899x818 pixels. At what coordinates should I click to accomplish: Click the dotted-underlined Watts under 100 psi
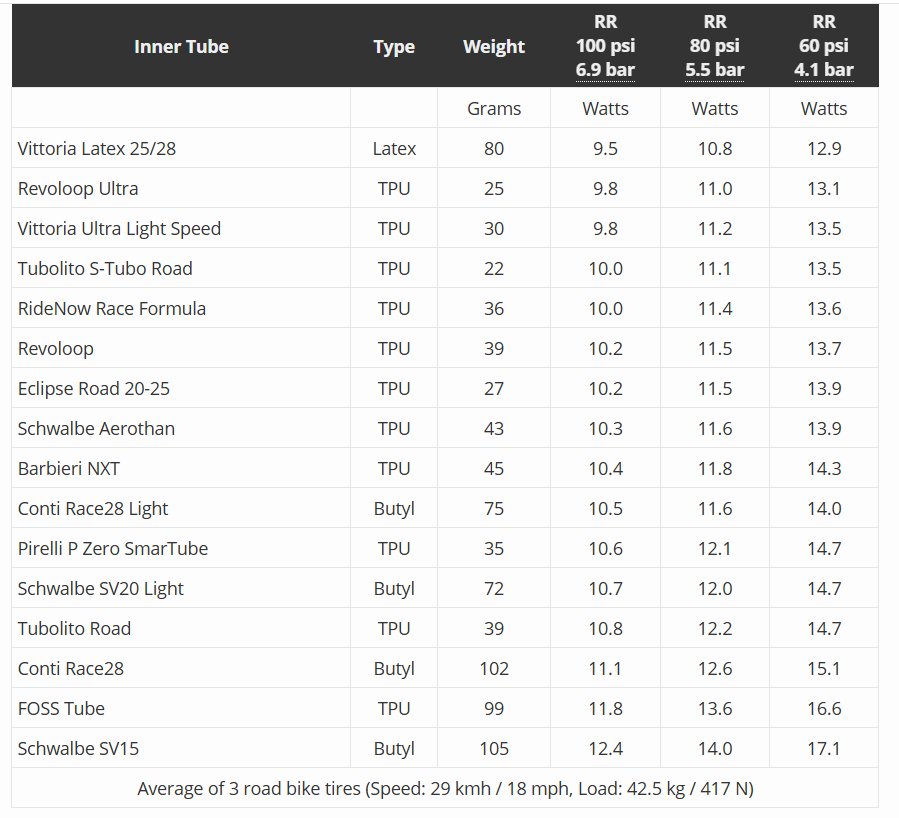605,109
